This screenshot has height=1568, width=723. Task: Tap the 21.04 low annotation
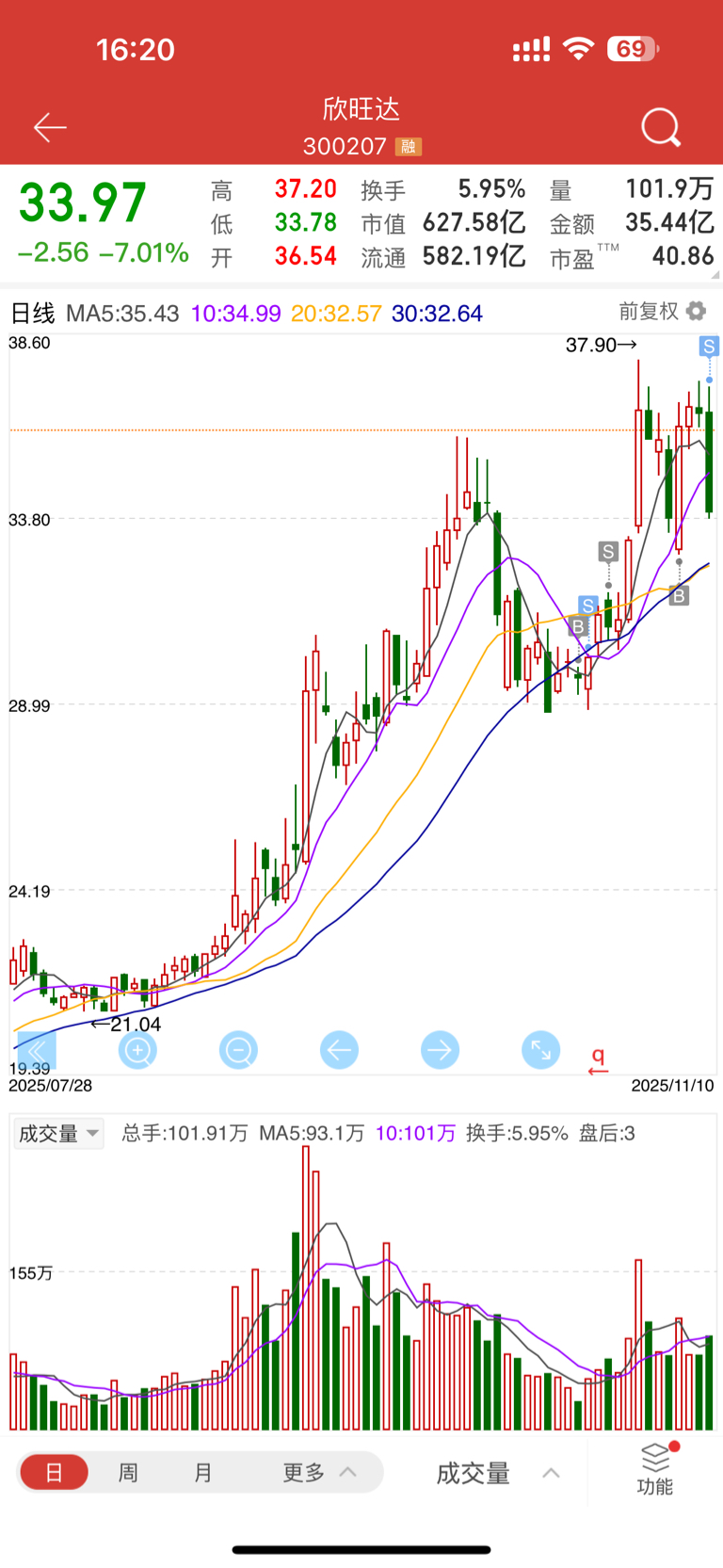tap(126, 1025)
